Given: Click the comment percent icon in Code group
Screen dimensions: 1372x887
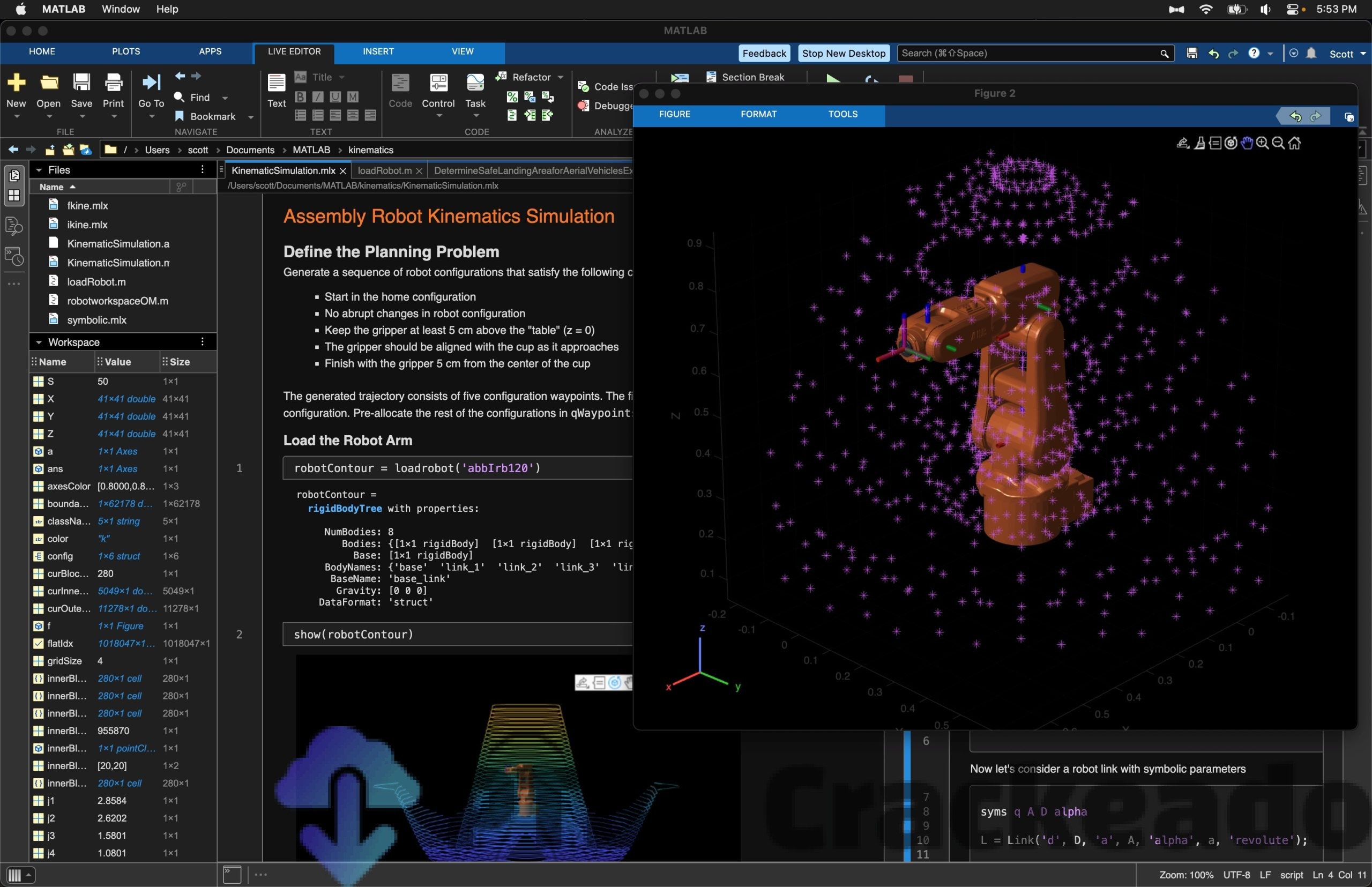Looking at the screenshot, I should 512,97.
